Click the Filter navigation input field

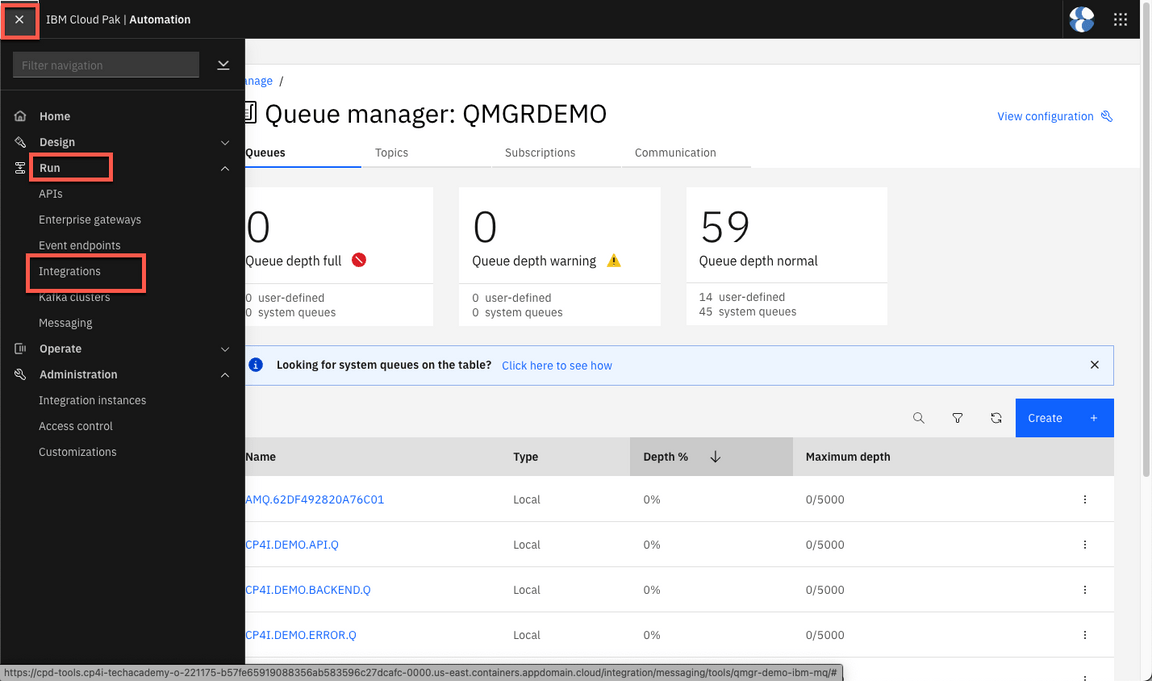click(x=105, y=65)
